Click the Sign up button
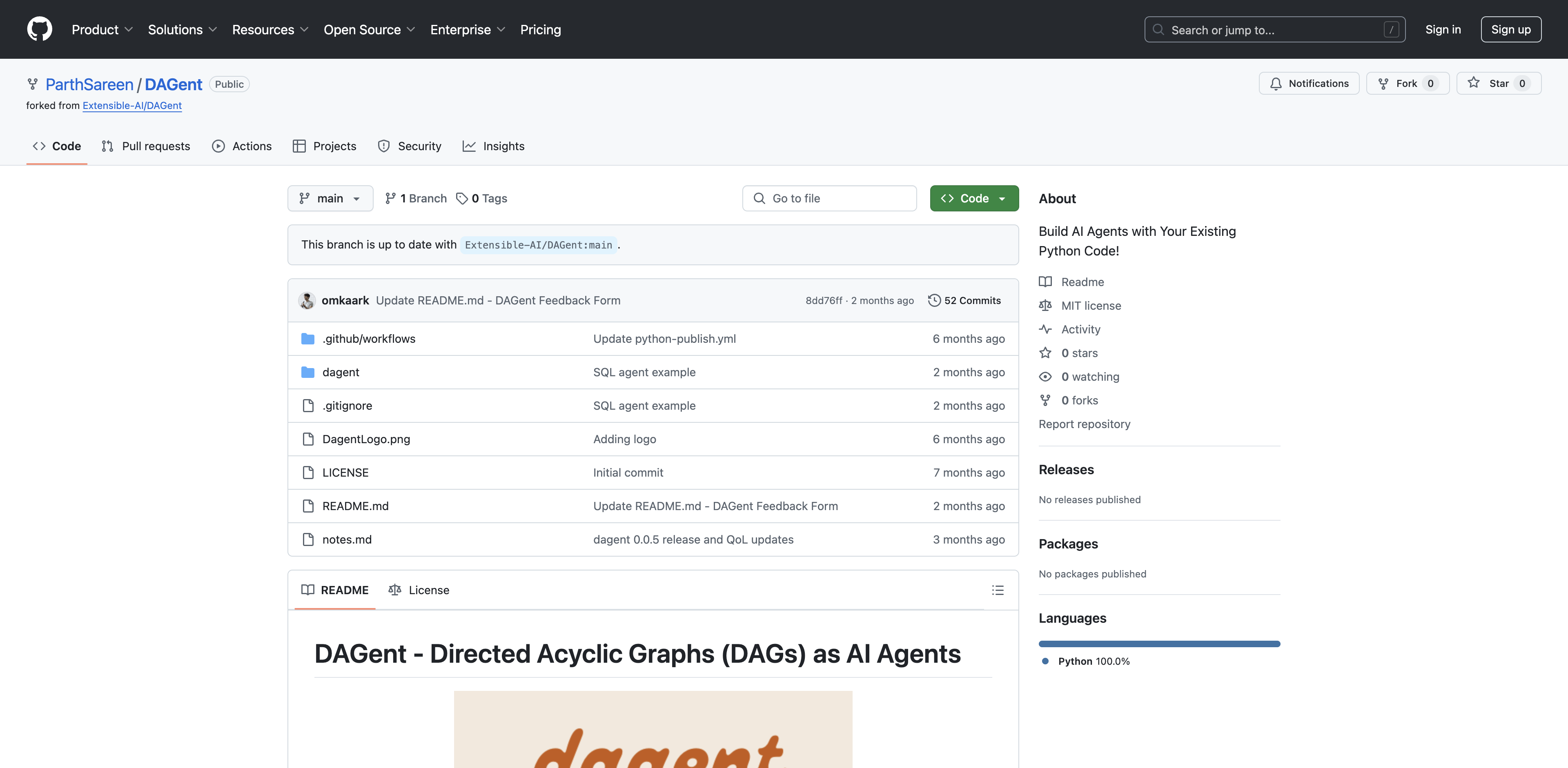The height and width of the screenshot is (768, 1568). click(1511, 29)
